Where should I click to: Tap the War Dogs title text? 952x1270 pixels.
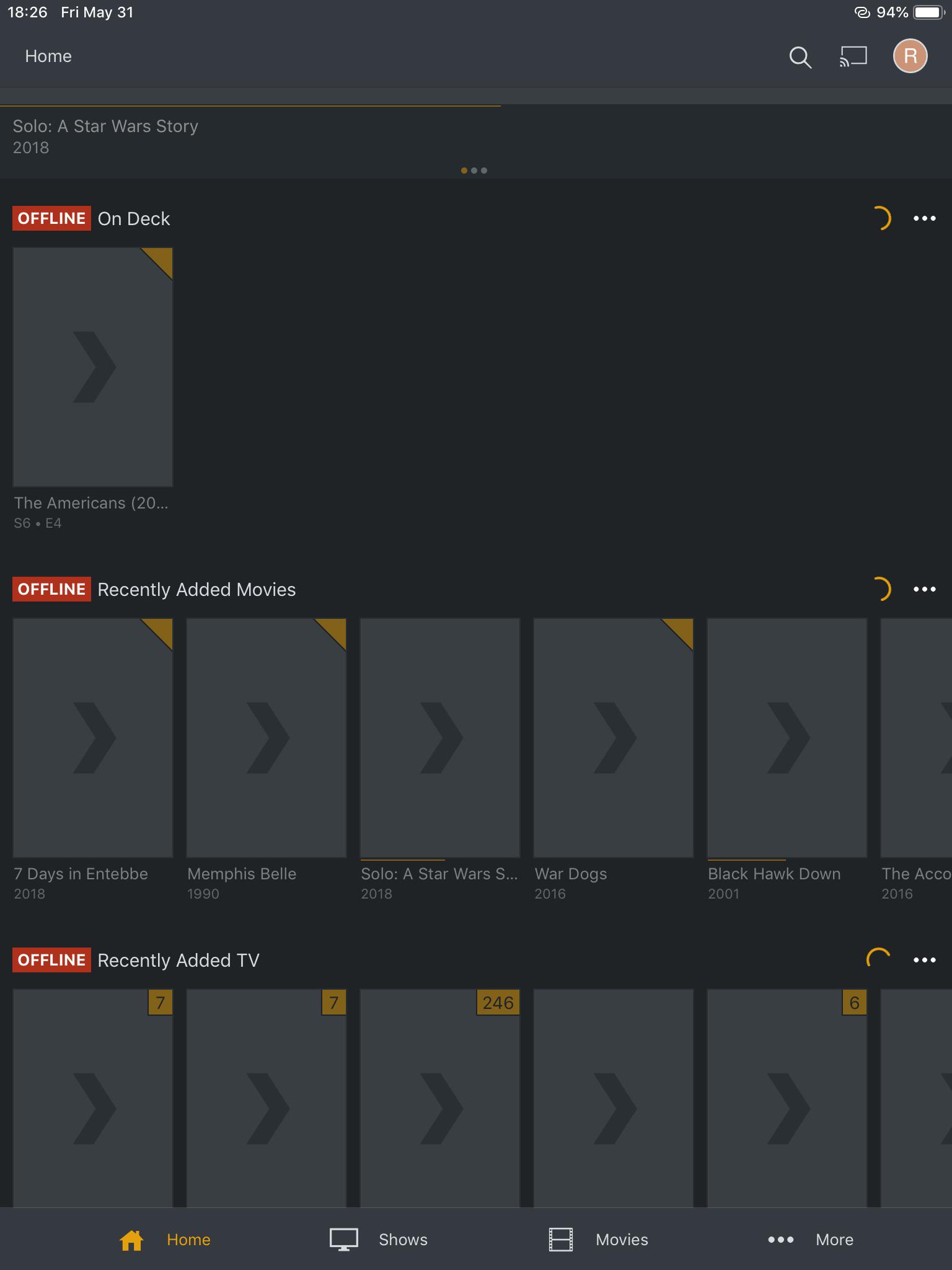[571, 874]
